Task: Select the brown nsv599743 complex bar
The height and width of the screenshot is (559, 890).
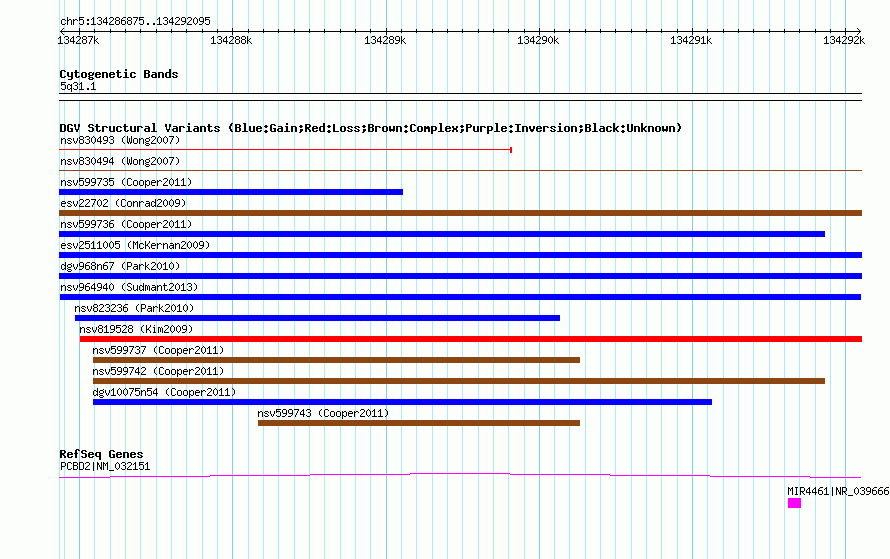Action: [x=419, y=423]
